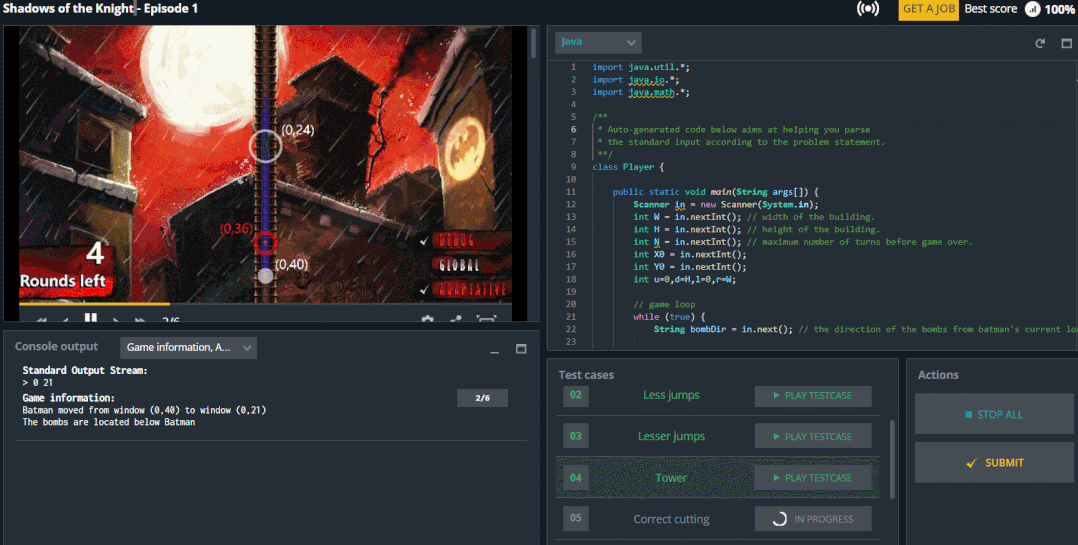The image size is (1078, 545).
Task: Step forward one frame in the replay
Action: 116,320
